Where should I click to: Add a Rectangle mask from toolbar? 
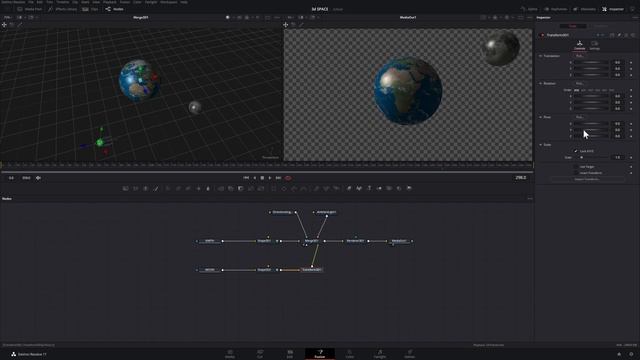pyautogui.click(x=274, y=188)
